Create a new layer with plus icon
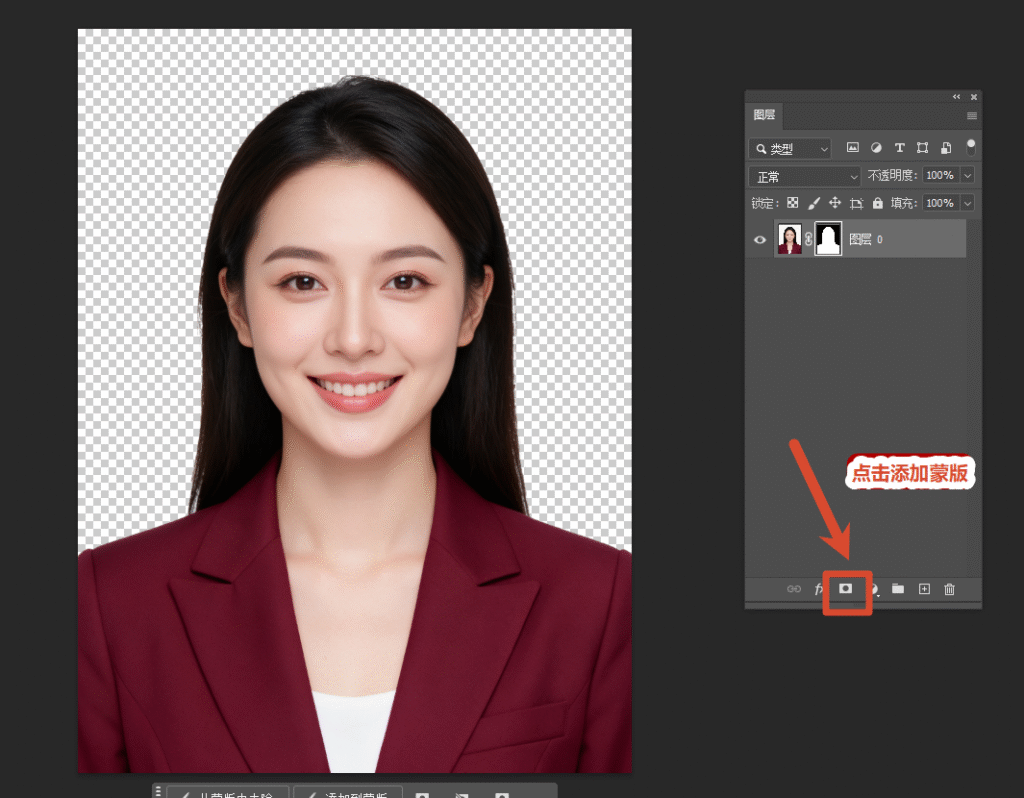The width and height of the screenshot is (1024, 798). (x=925, y=589)
